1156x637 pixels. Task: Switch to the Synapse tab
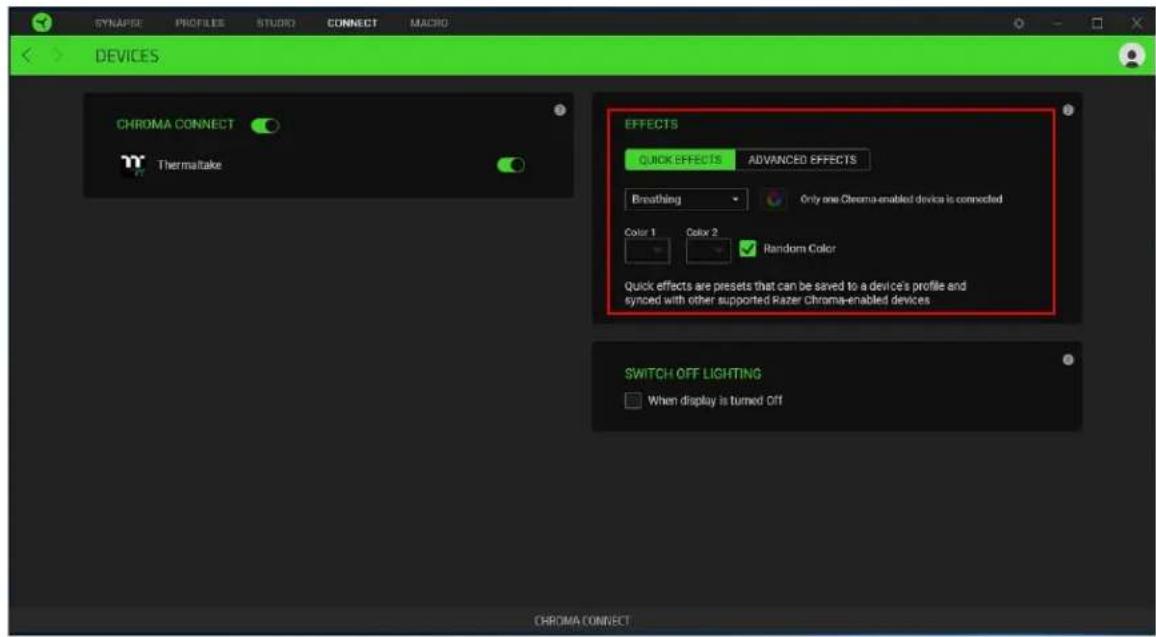(x=118, y=24)
